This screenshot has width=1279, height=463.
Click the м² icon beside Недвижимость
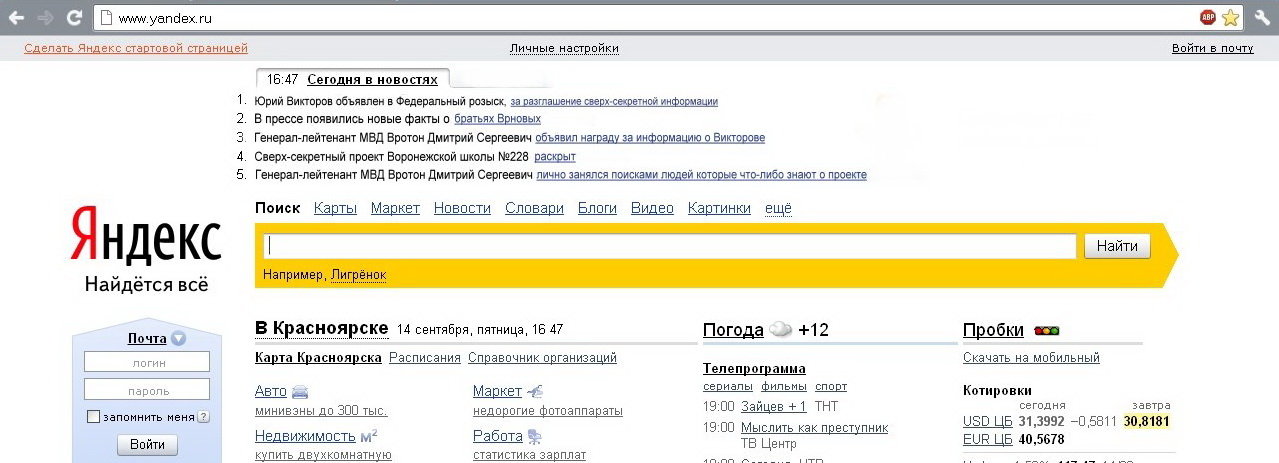coord(368,436)
